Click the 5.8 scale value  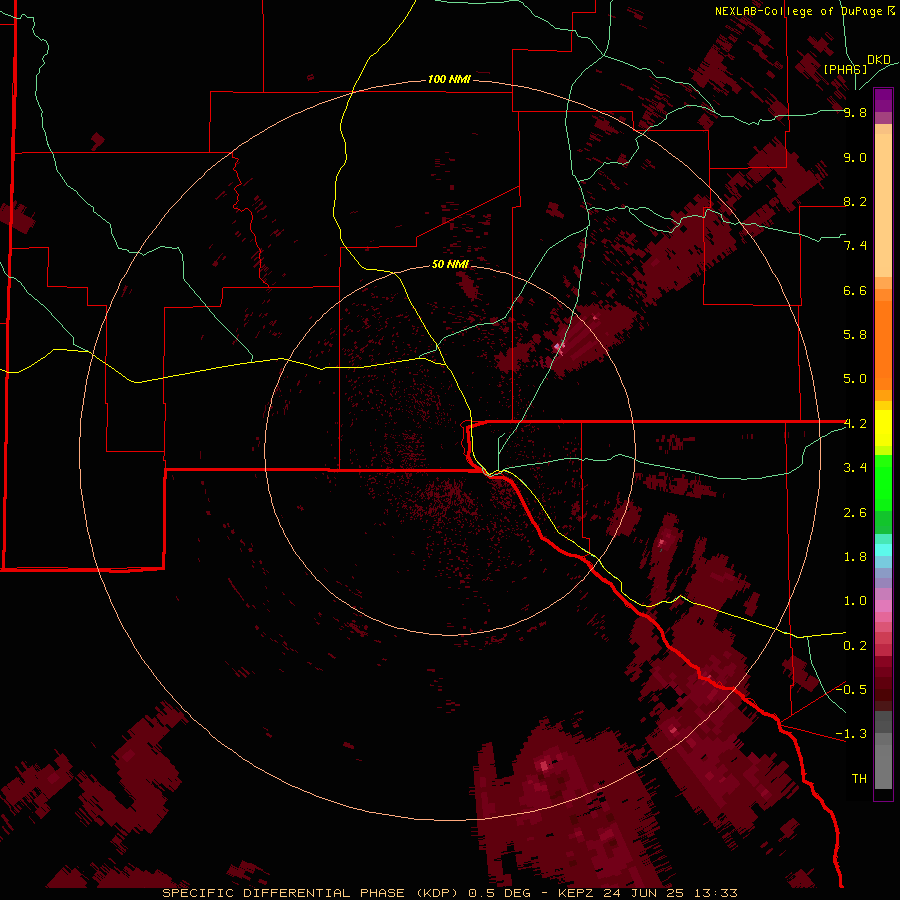[855, 335]
